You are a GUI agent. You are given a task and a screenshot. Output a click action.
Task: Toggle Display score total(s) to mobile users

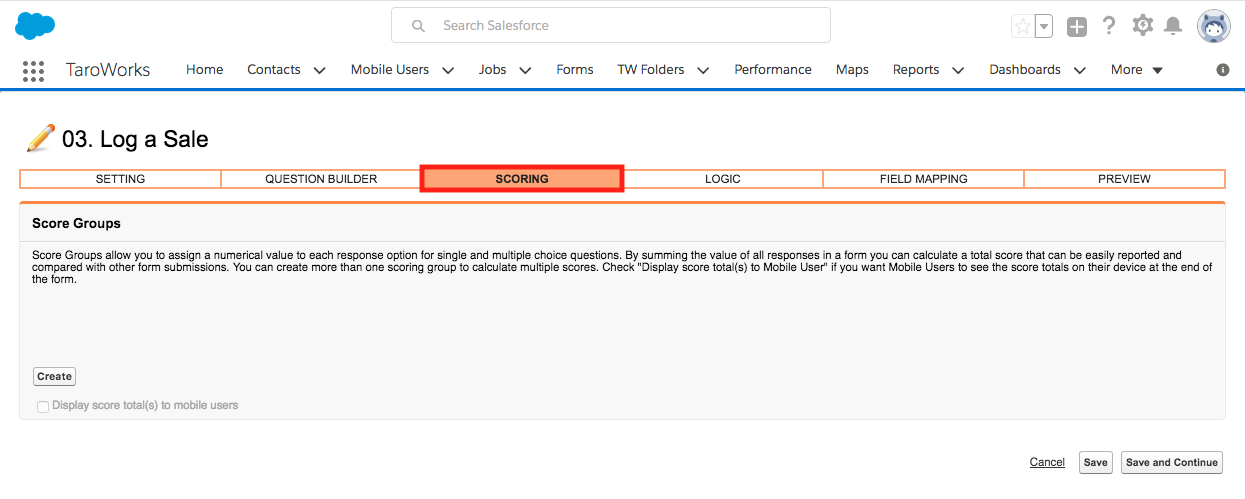pyautogui.click(x=43, y=406)
